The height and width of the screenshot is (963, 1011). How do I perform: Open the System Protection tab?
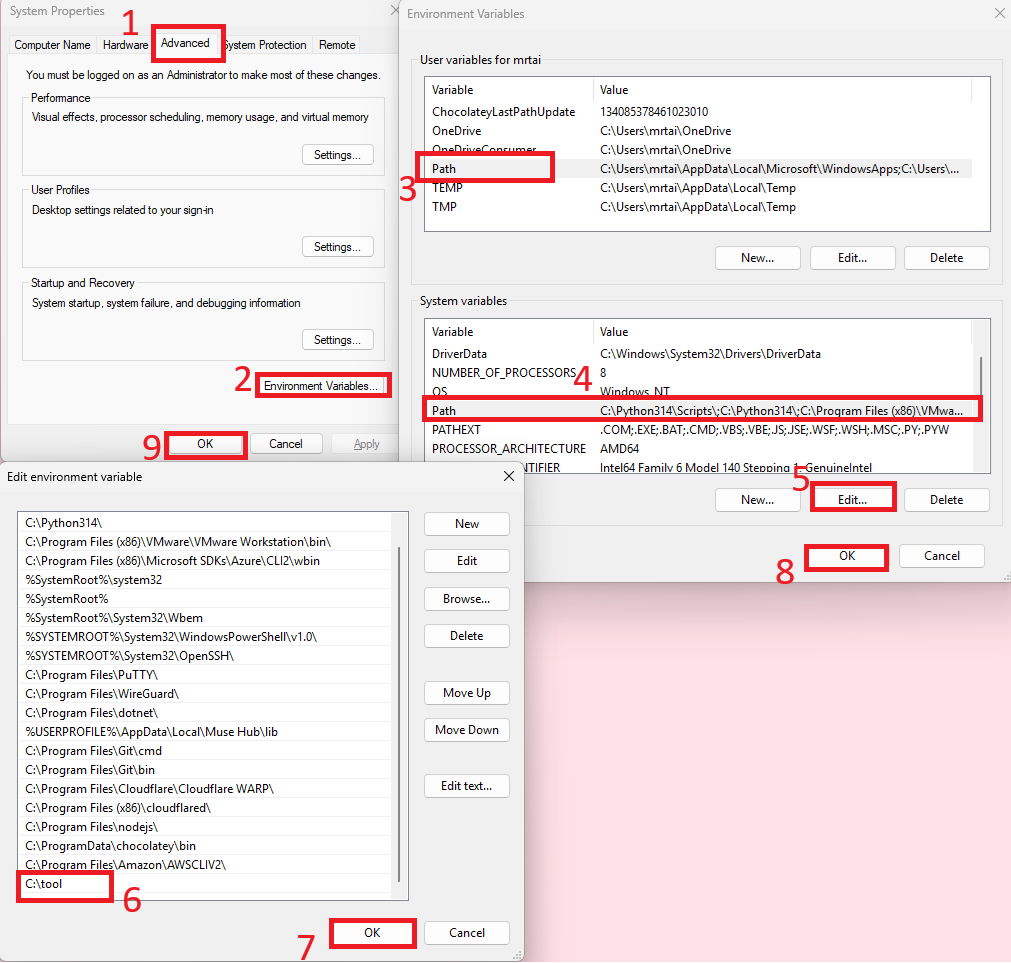click(266, 45)
